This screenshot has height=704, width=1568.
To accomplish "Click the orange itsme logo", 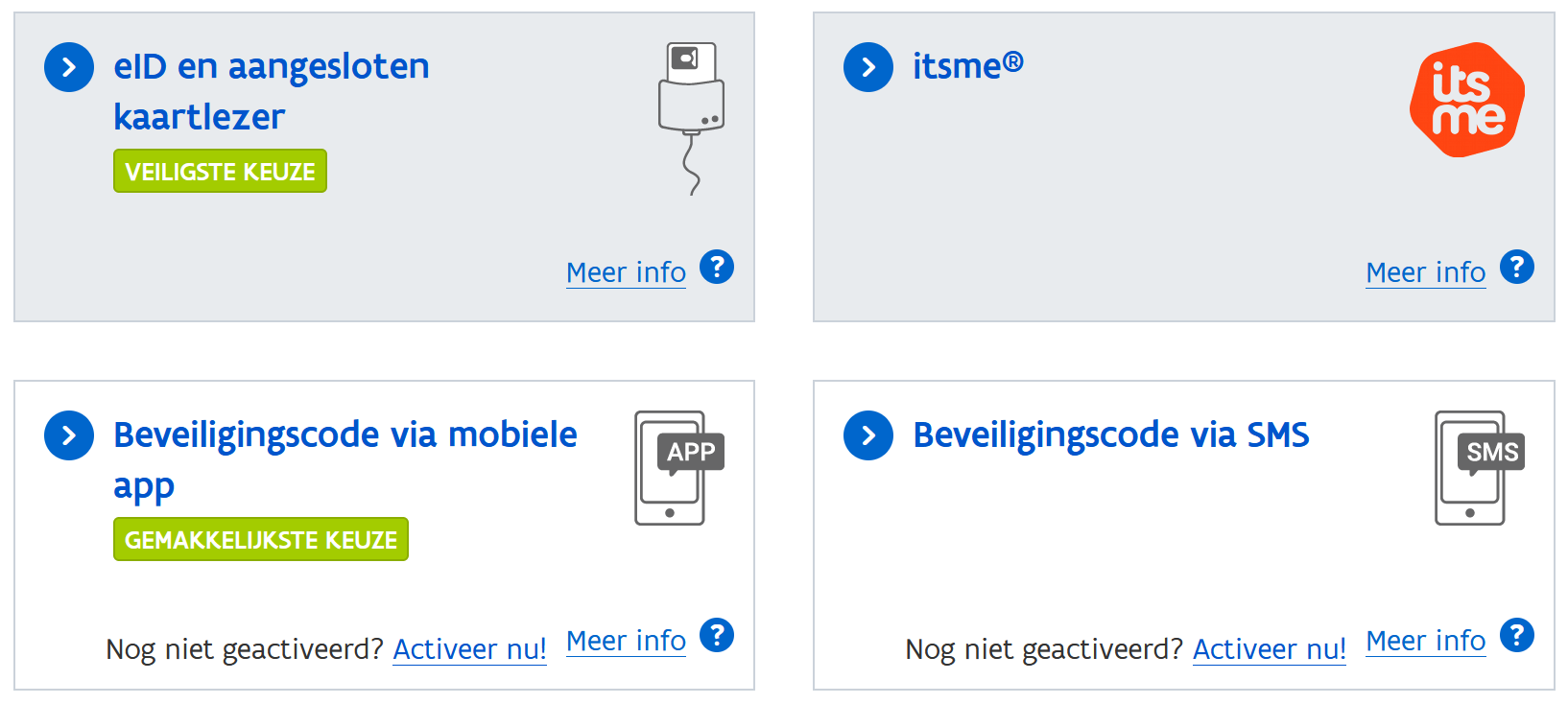I will click(1466, 100).
